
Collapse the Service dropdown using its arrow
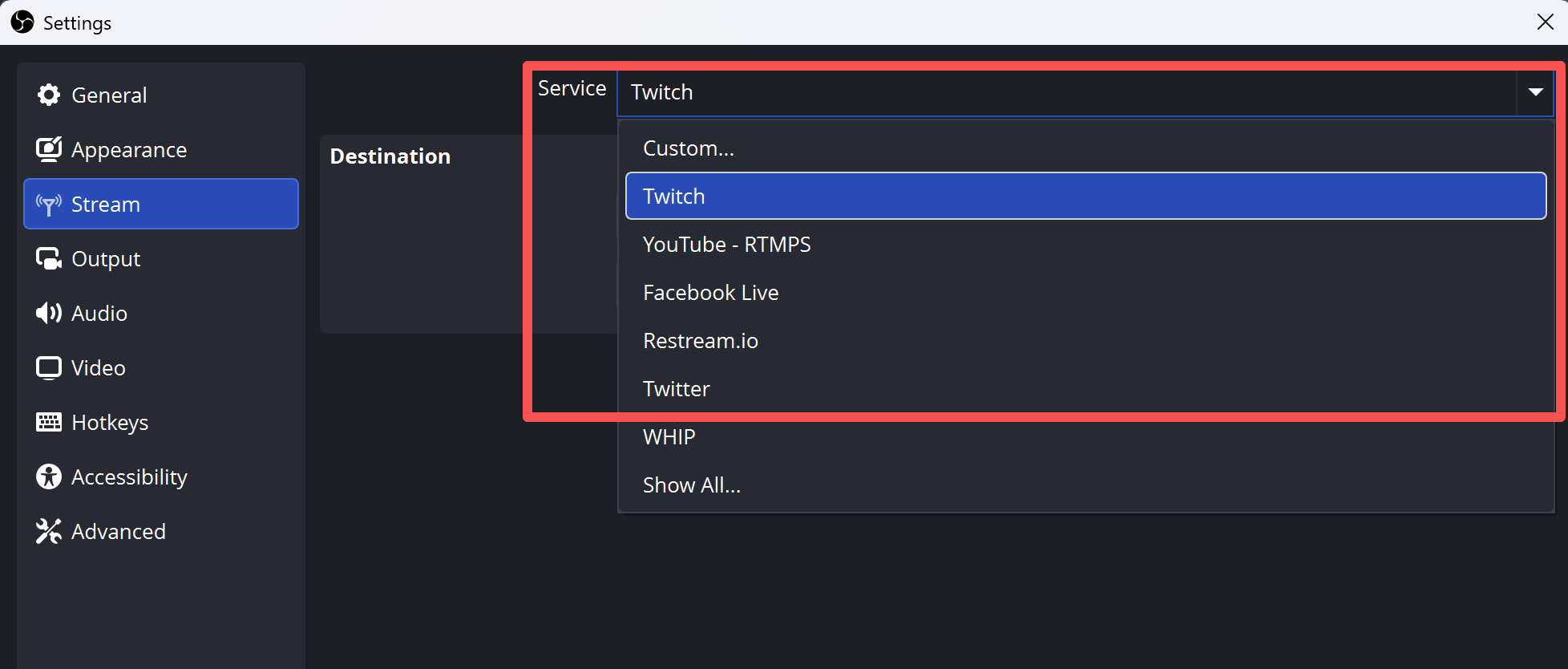[x=1535, y=92]
